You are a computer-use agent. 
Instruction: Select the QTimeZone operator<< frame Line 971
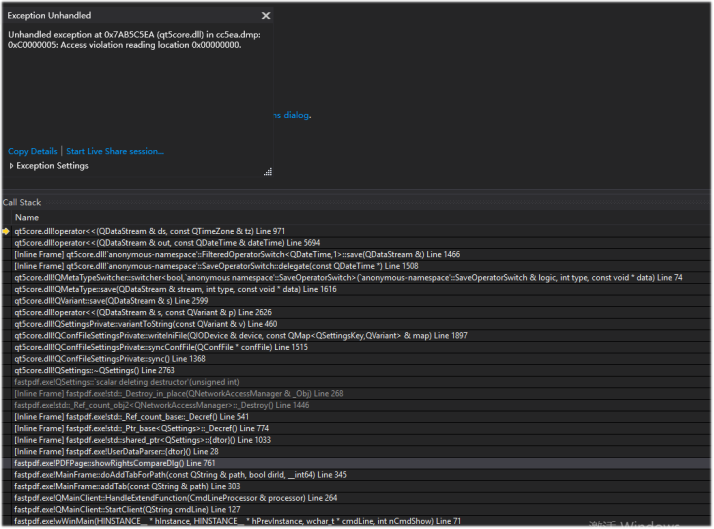coord(150,231)
